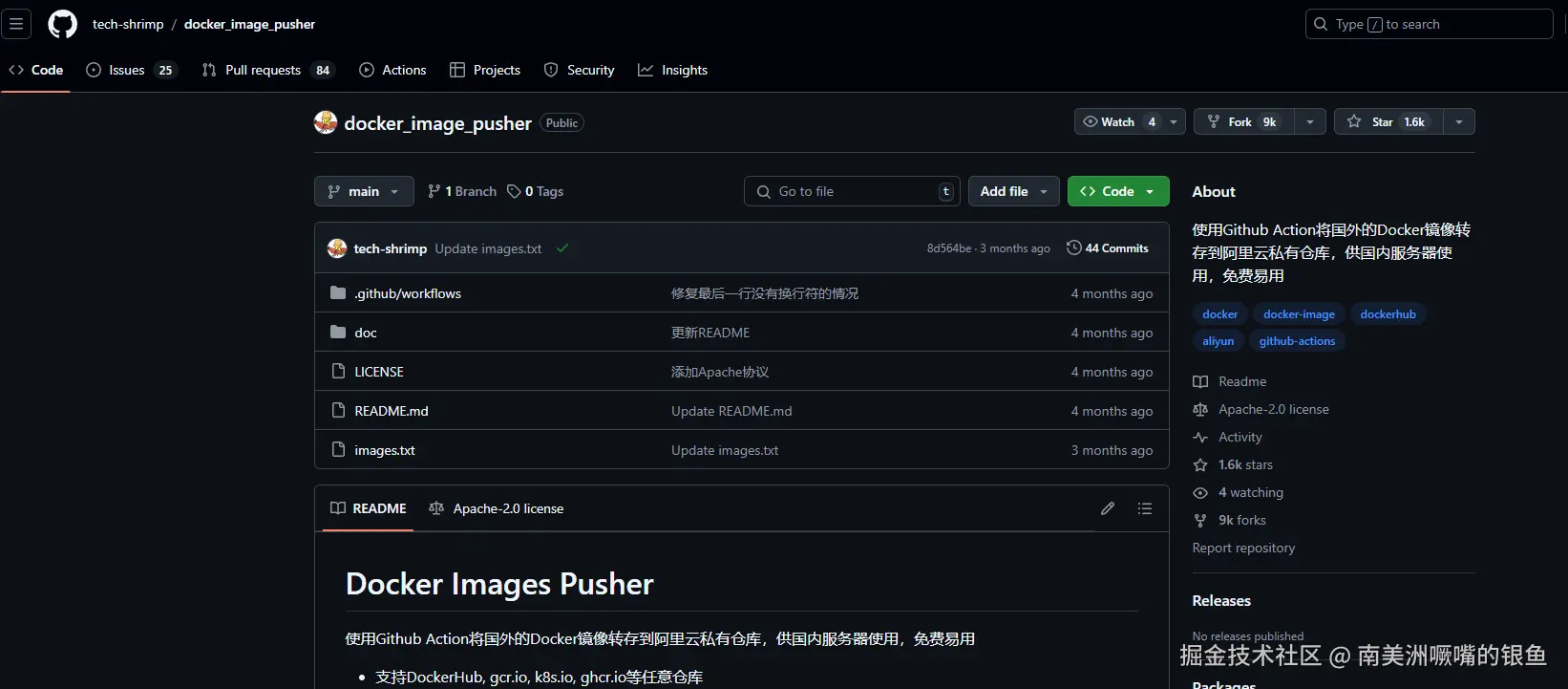Click the LICENSE file icon
This screenshot has height=689, width=1568.
coord(338,371)
